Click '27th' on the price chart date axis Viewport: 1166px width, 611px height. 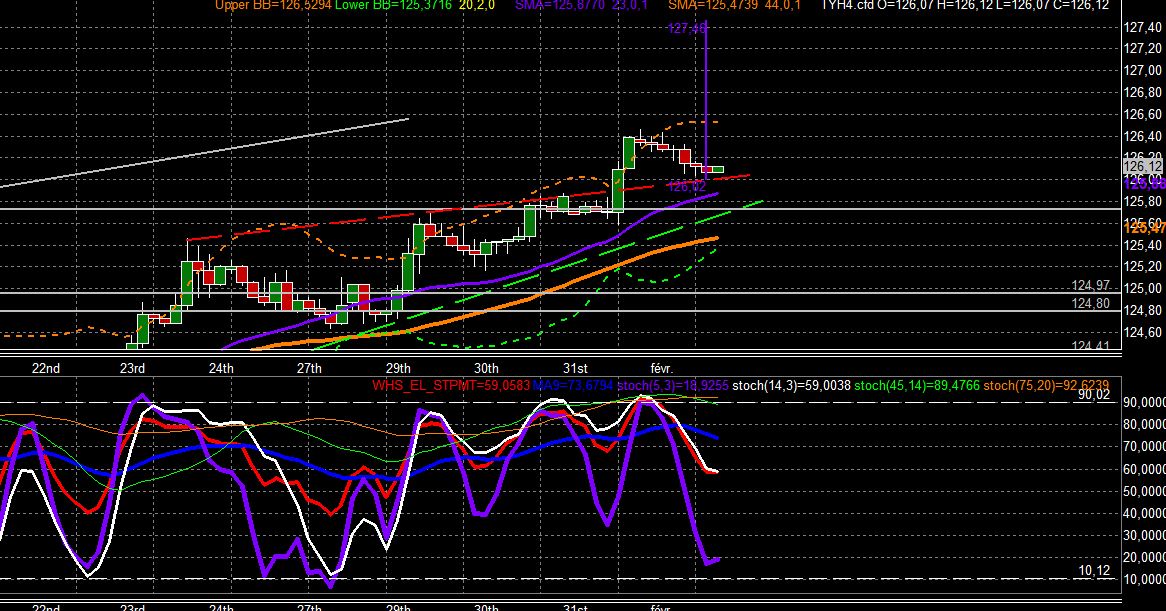coord(309,368)
